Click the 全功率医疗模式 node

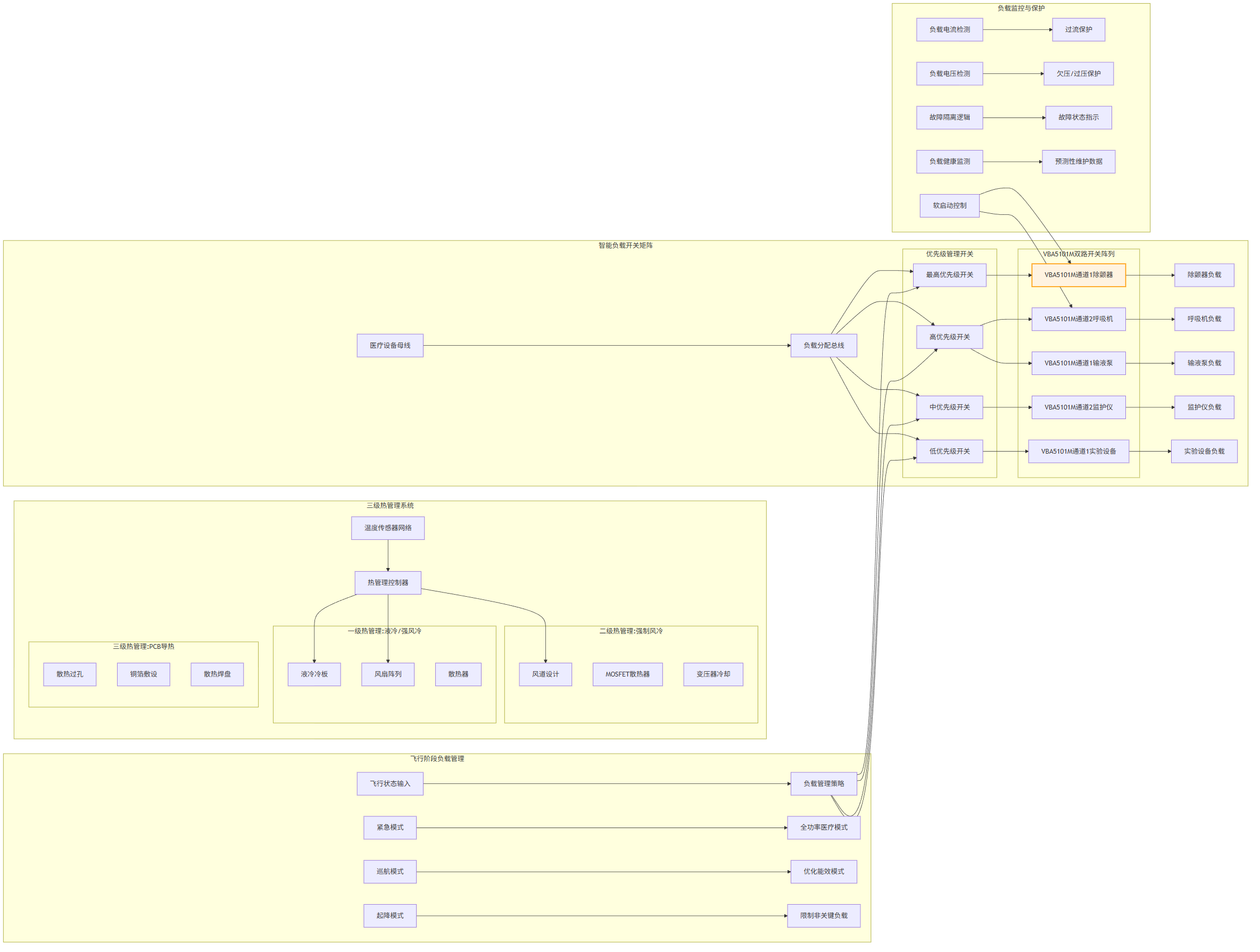(x=824, y=828)
